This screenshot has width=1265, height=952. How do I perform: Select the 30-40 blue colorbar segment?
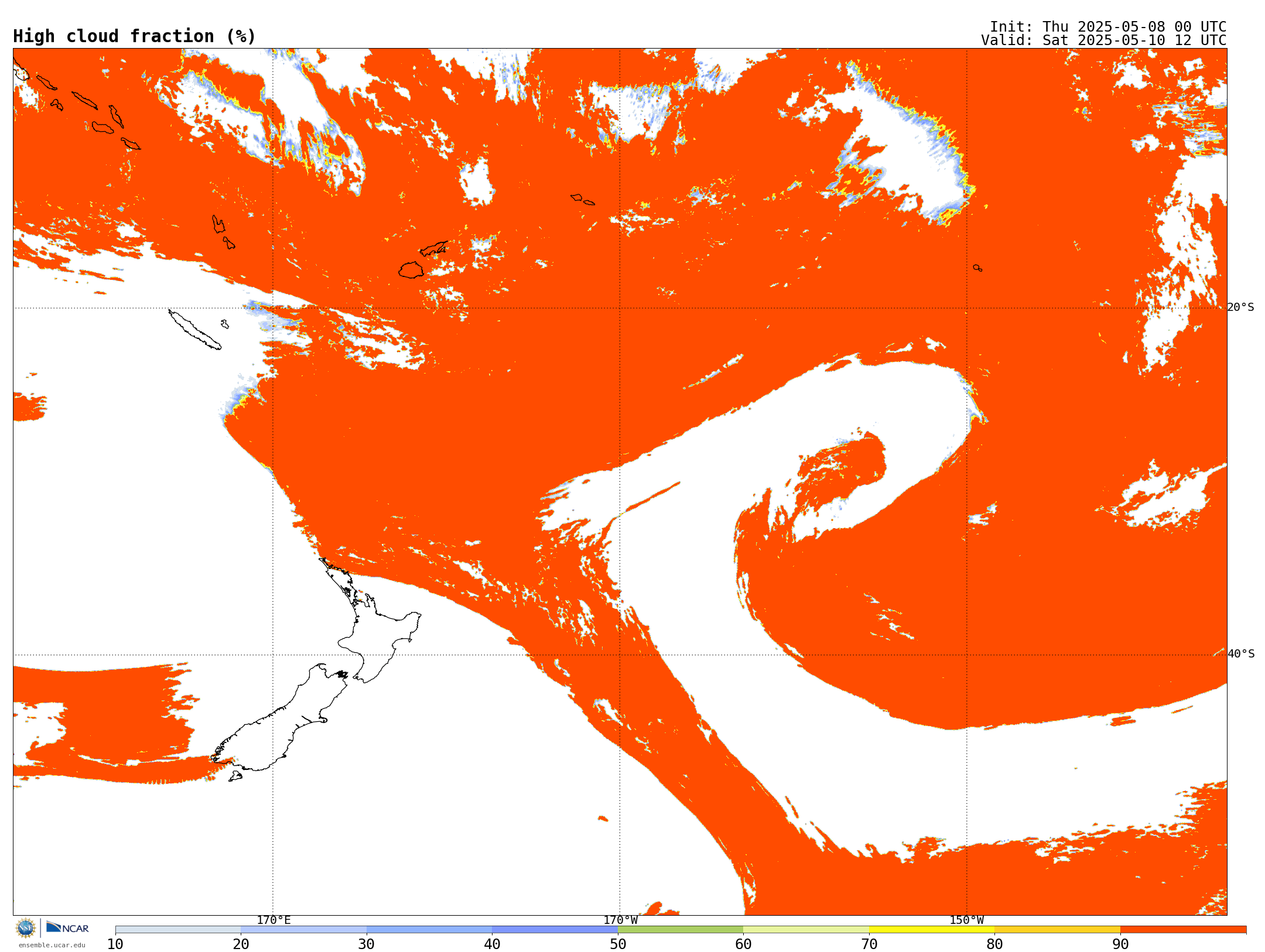(429, 929)
